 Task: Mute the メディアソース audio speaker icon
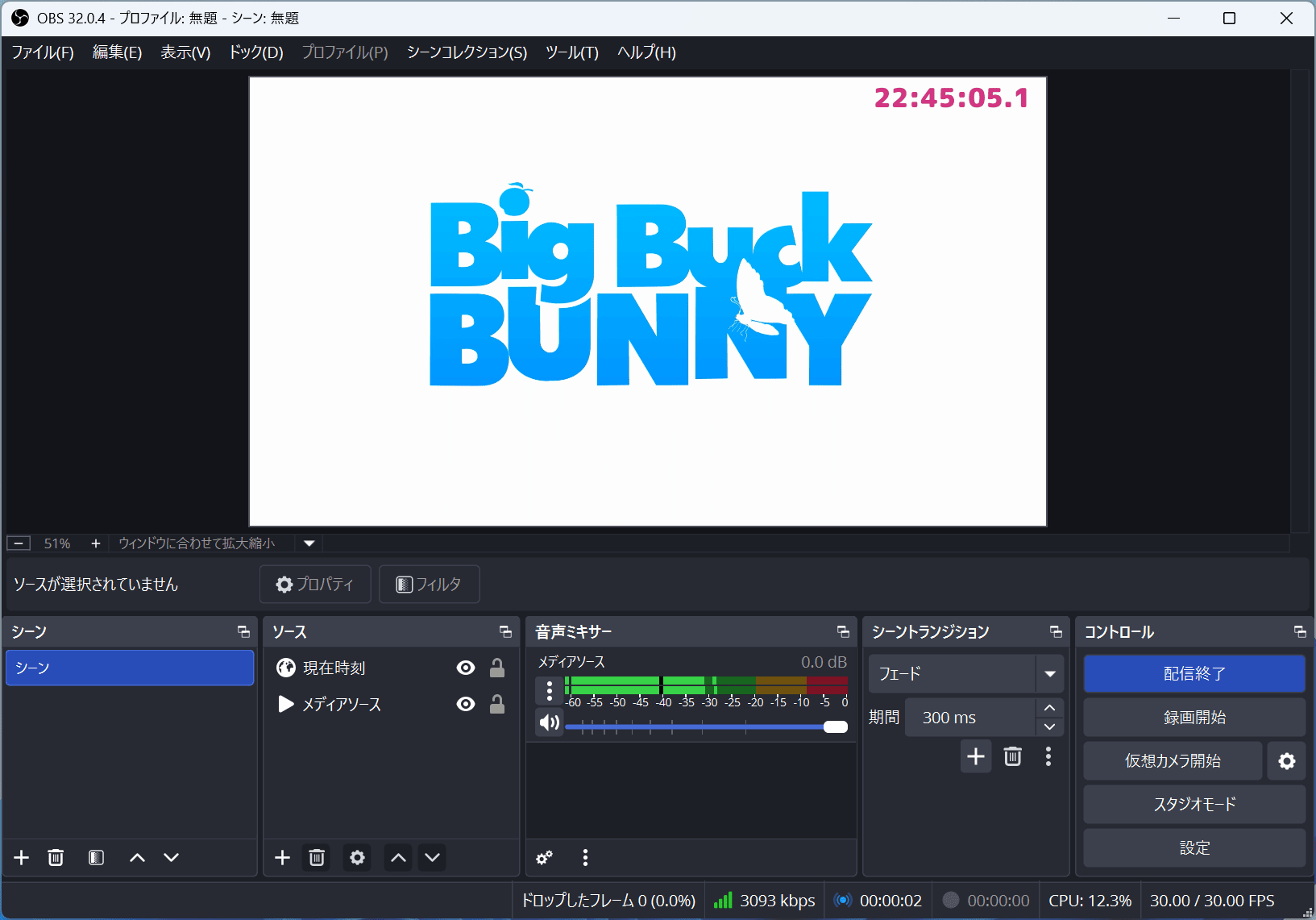coord(550,722)
